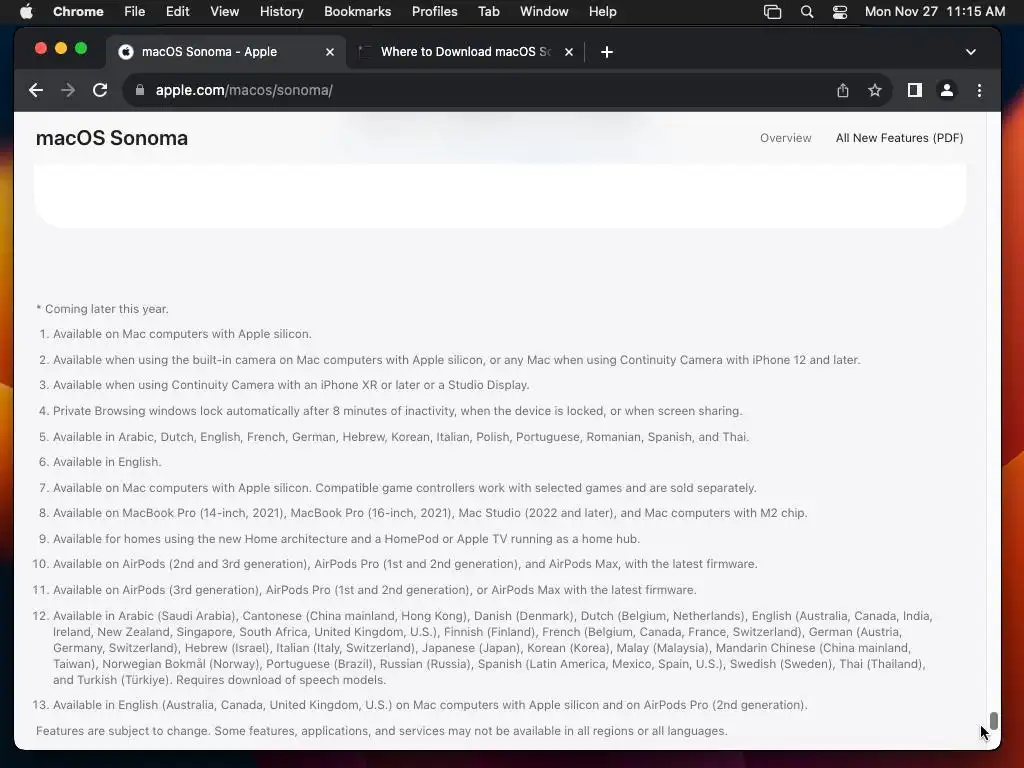1024x768 pixels.
Task: Open the View menu
Action: pyautogui.click(x=225, y=11)
